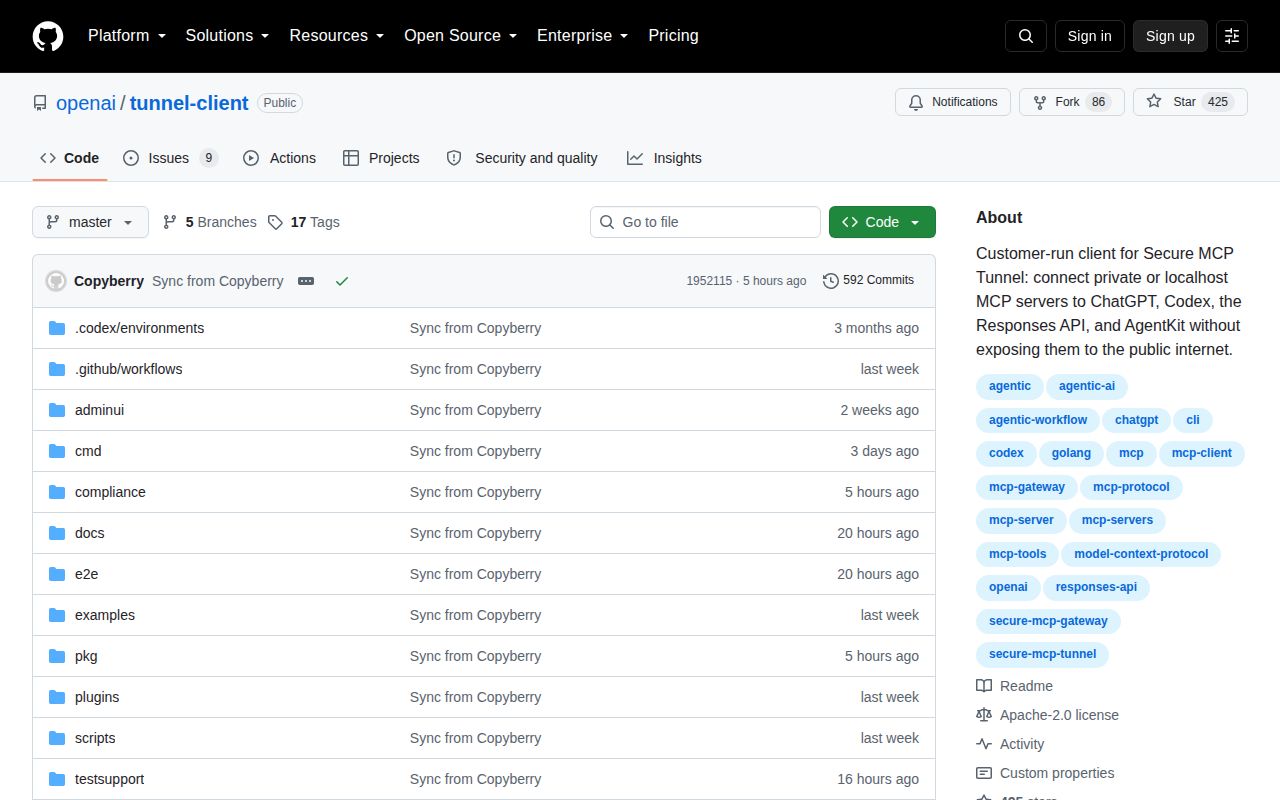
Task: Open commit message on cmd row
Action: pos(475,451)
